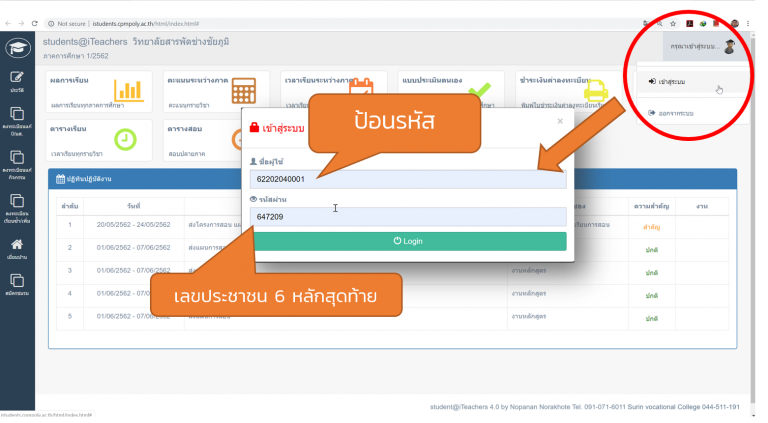The height and width of the screenshot is (423, 768).
Task: Close the เข้าสู่ระบบ login dialog
Action: 560,121
